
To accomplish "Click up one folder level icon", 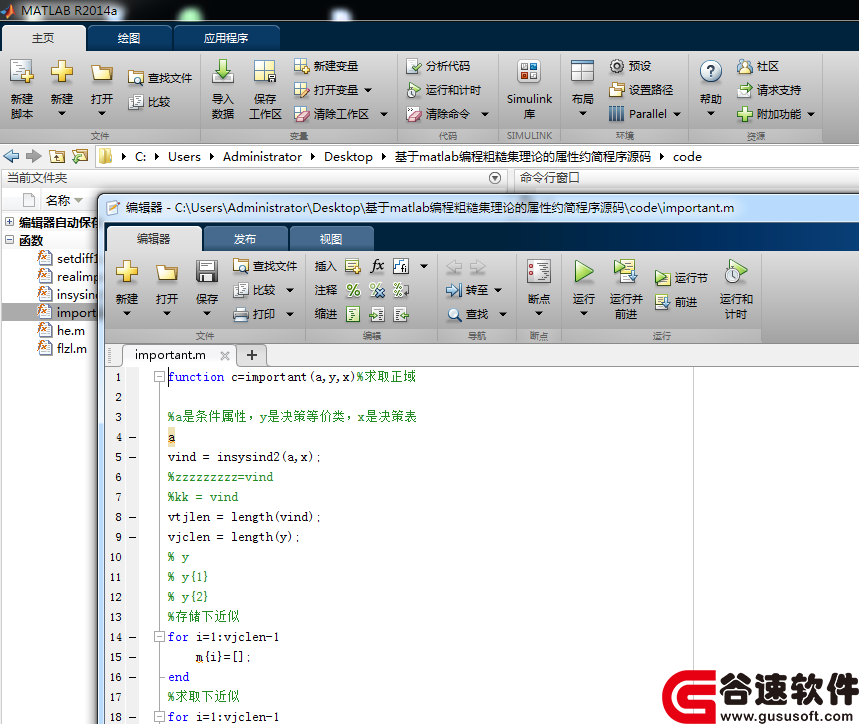I will coord(57,157).
